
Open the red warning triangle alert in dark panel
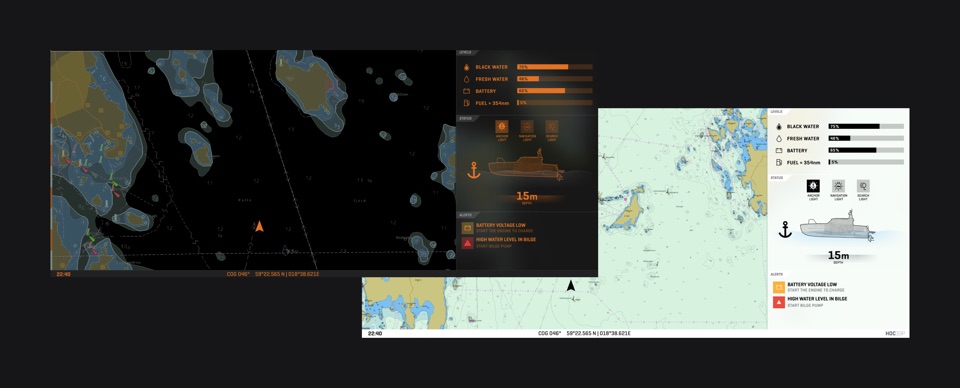click(467, 243)
